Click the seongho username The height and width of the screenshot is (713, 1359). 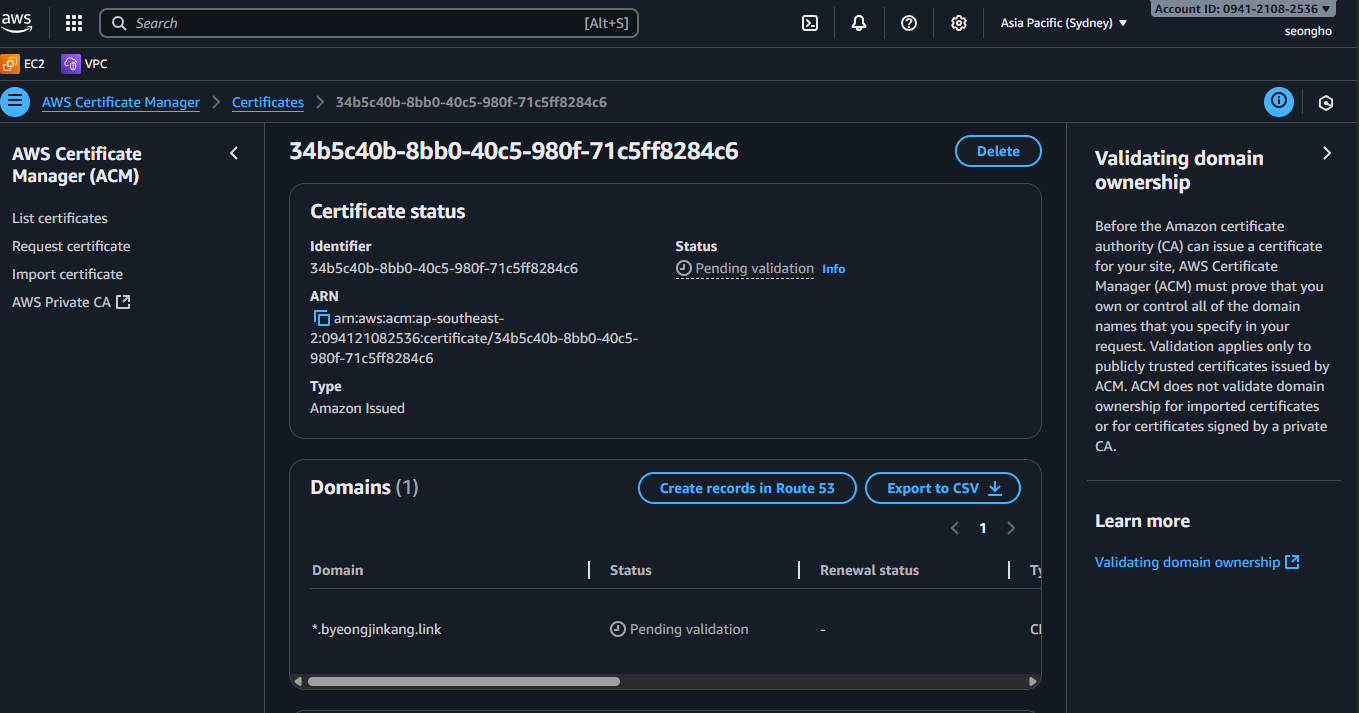tap(1308, 31)
